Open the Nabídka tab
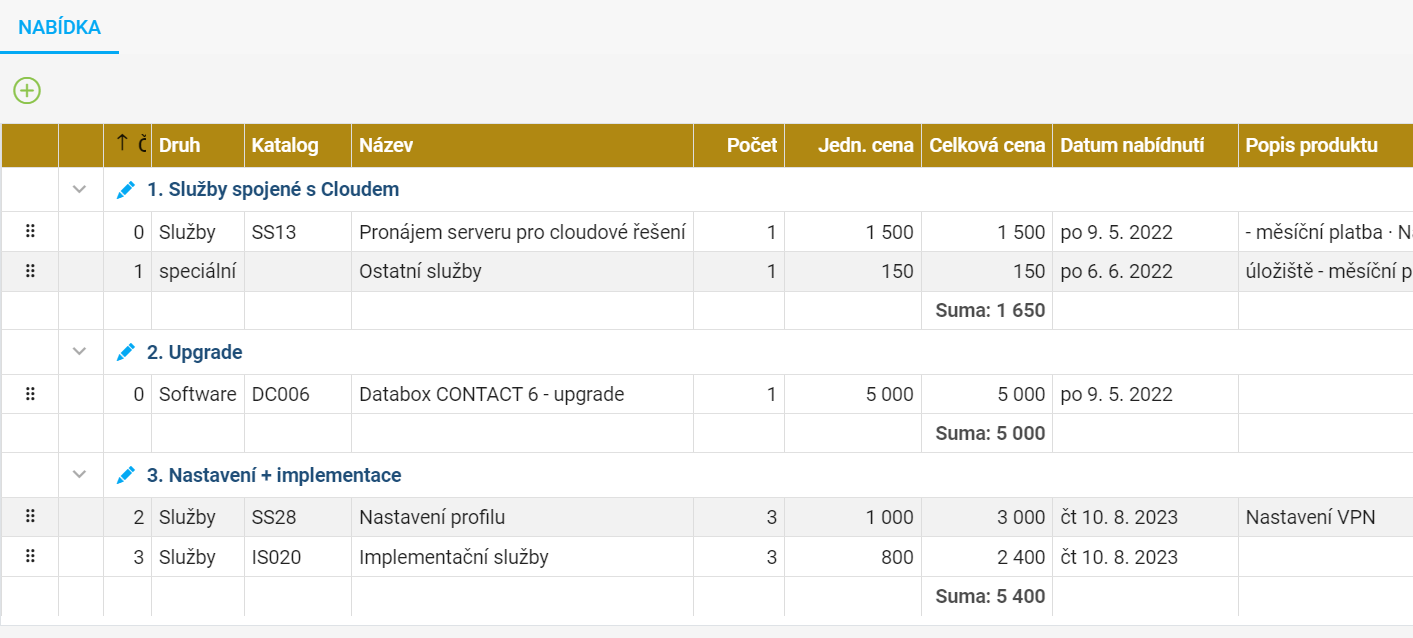This screenshot has height=638, width=1413. click(59, 27)
